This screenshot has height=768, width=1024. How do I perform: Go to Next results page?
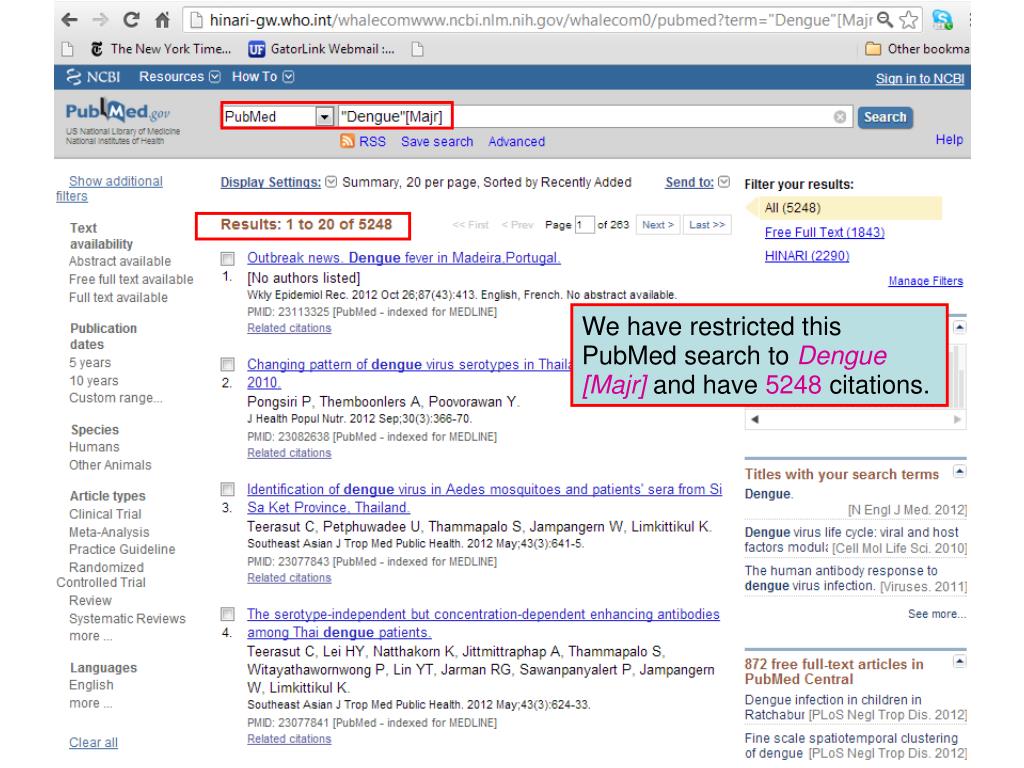(x=658, y=225)
